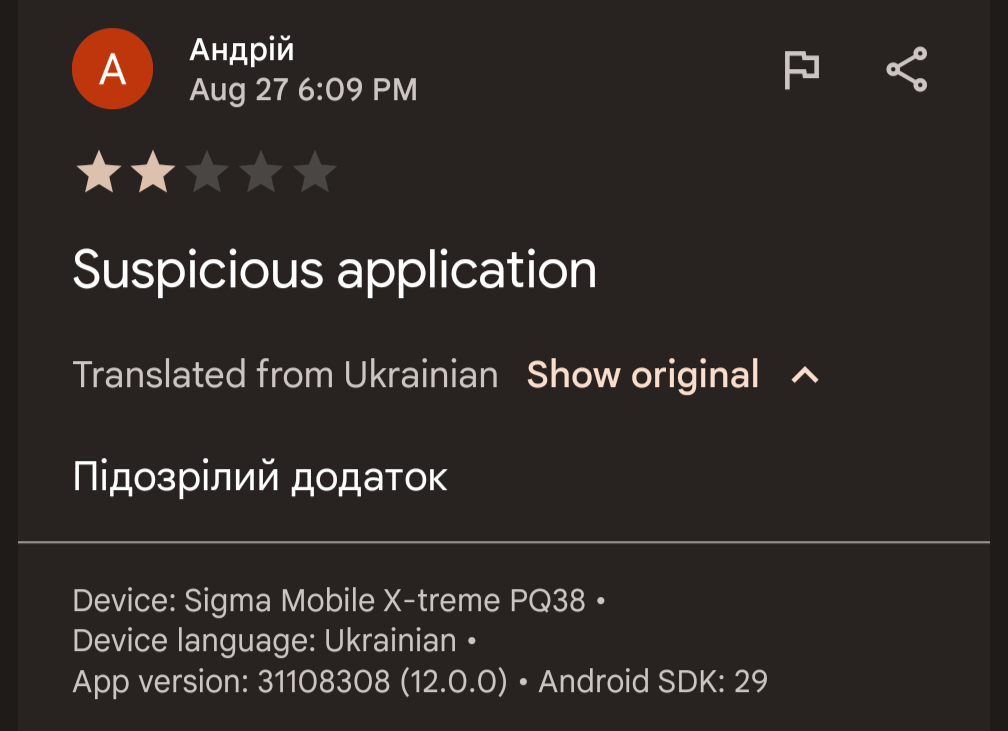This screenshot has width=1008, height=731.
Task: Click the 'App version: 31108308 (12.0.0)' text
Action: click(290, 682)
